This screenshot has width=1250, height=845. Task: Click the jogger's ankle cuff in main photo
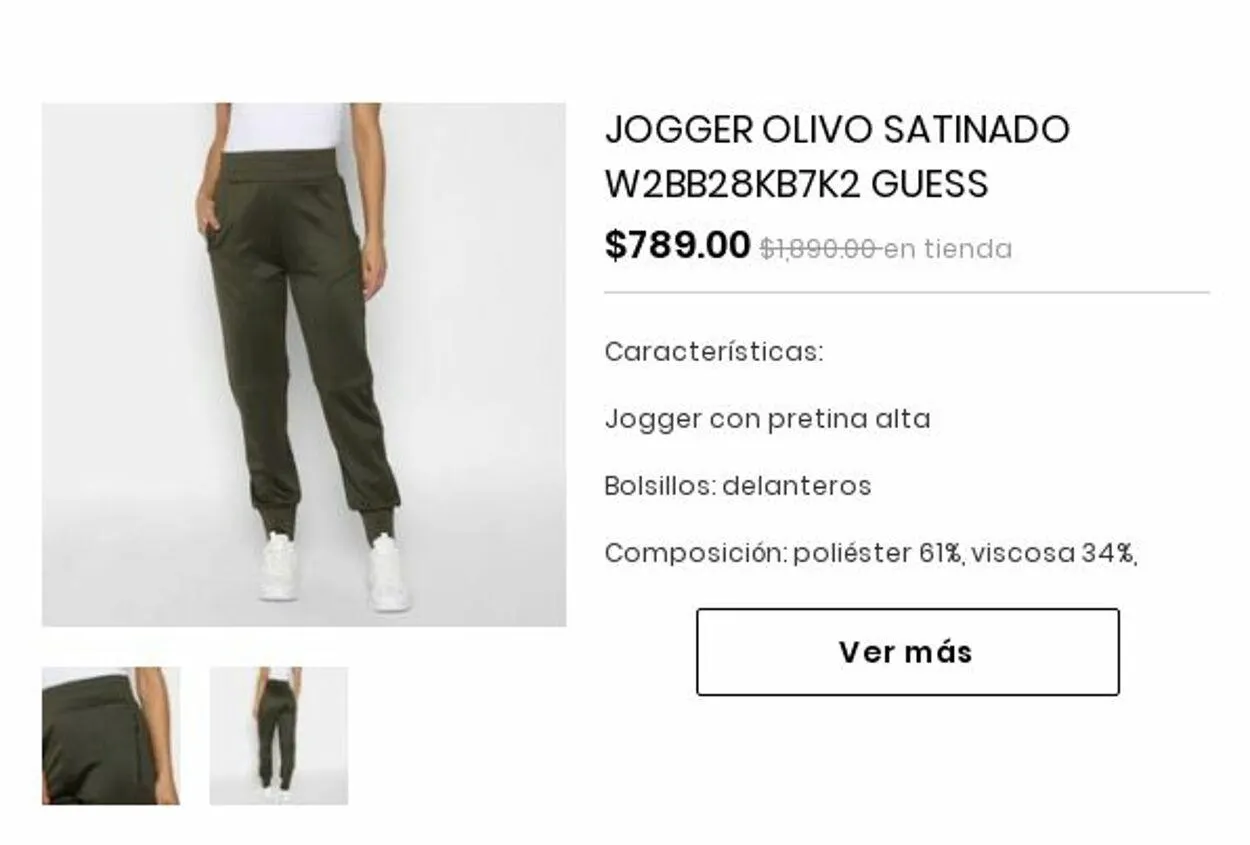pos(276,520)
